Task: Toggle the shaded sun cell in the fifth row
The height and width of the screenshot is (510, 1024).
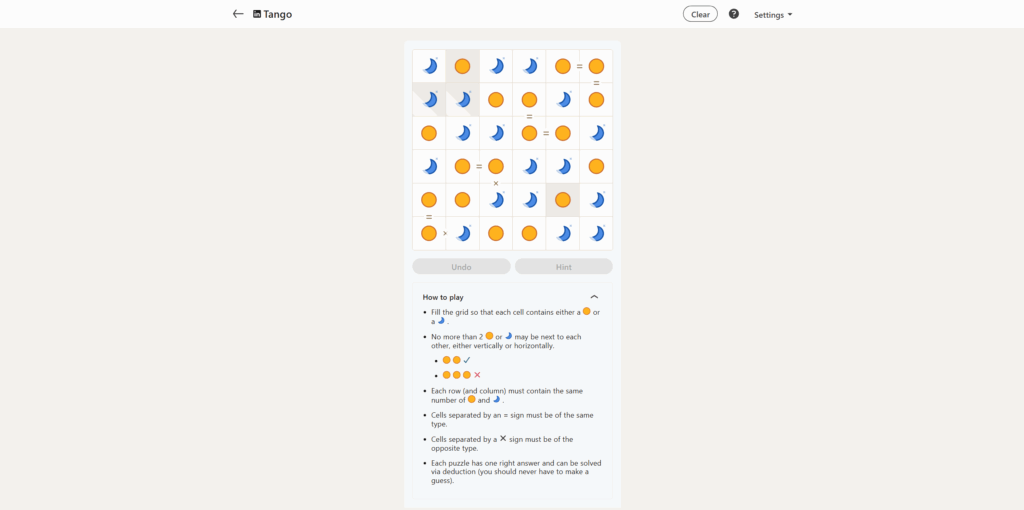Action: point(563,200)
